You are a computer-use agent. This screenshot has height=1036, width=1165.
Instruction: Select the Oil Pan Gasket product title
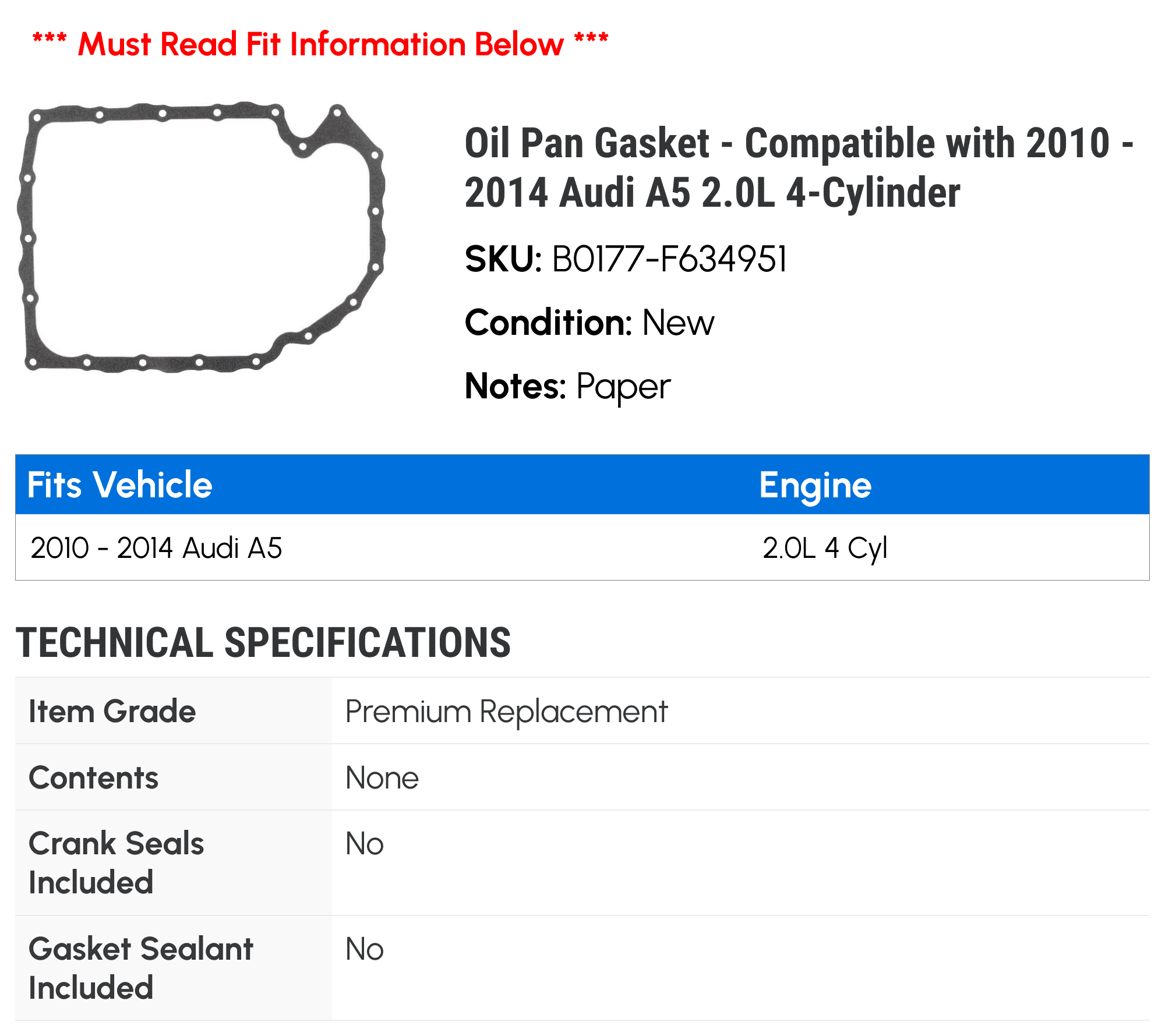coord(799,168)
